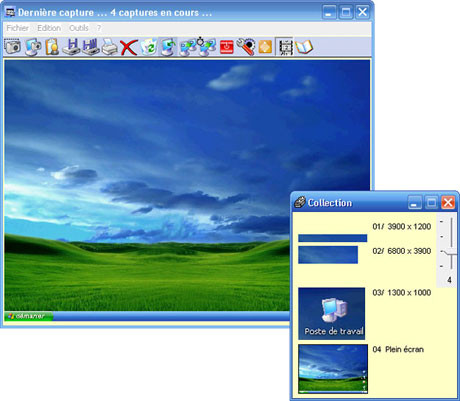Select the Plein écran capture thumbnail
This screenshot has height=401, width=460.
click(x=333, y=369)
